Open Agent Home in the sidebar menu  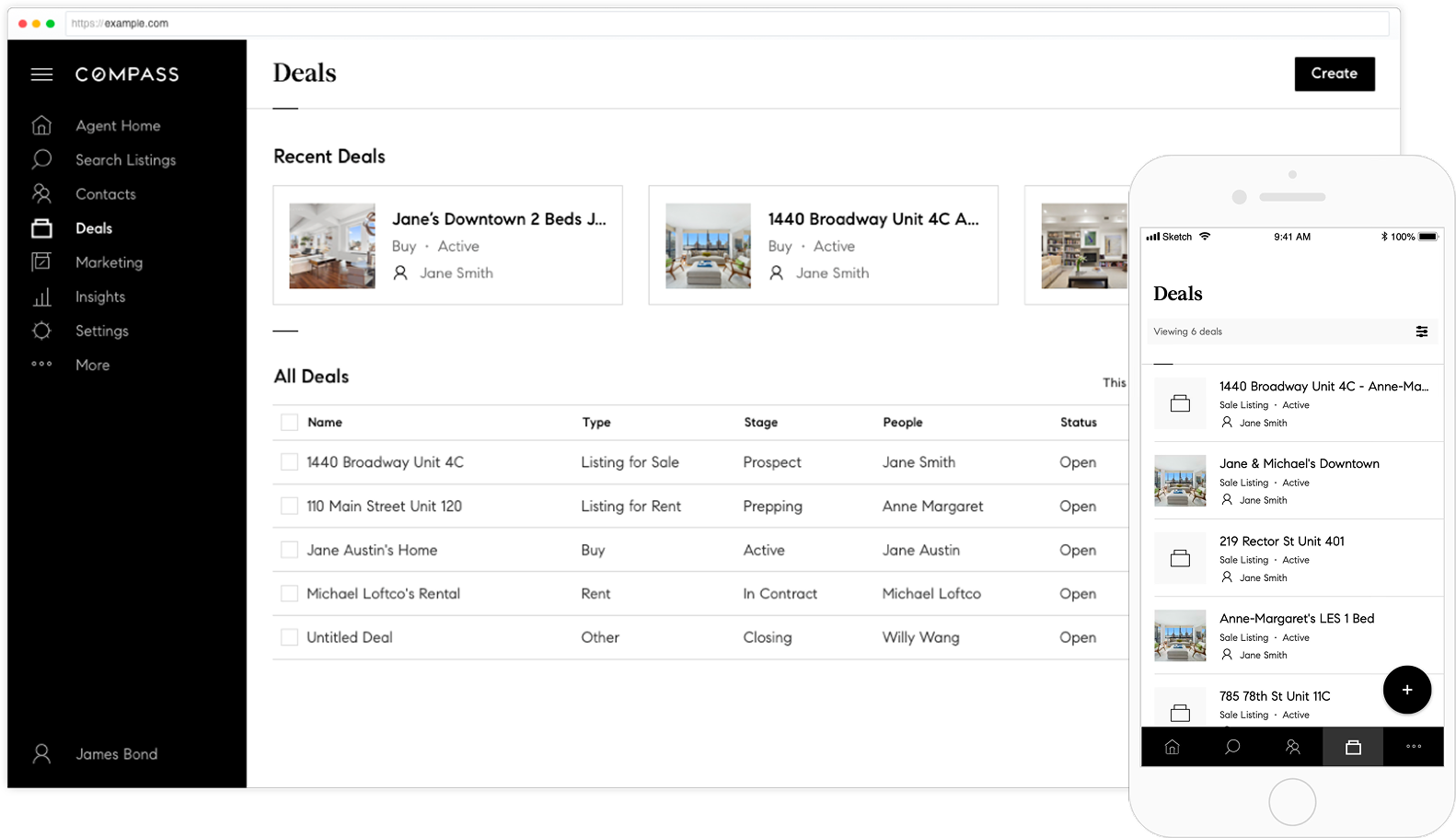118,125
